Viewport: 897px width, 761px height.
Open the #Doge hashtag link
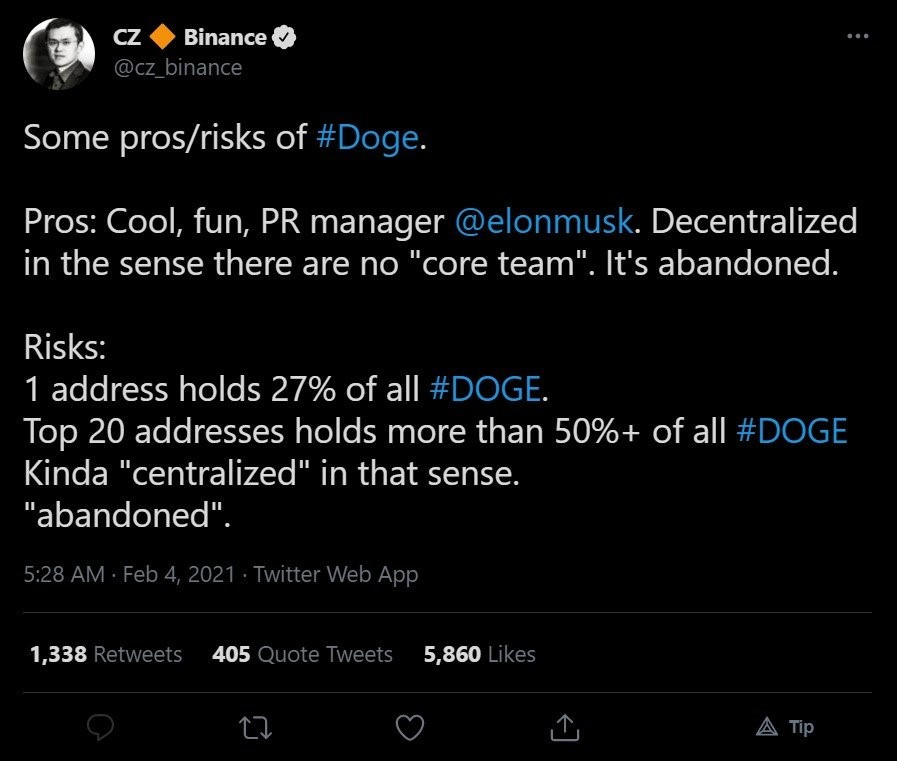click(x=367, y=138)
